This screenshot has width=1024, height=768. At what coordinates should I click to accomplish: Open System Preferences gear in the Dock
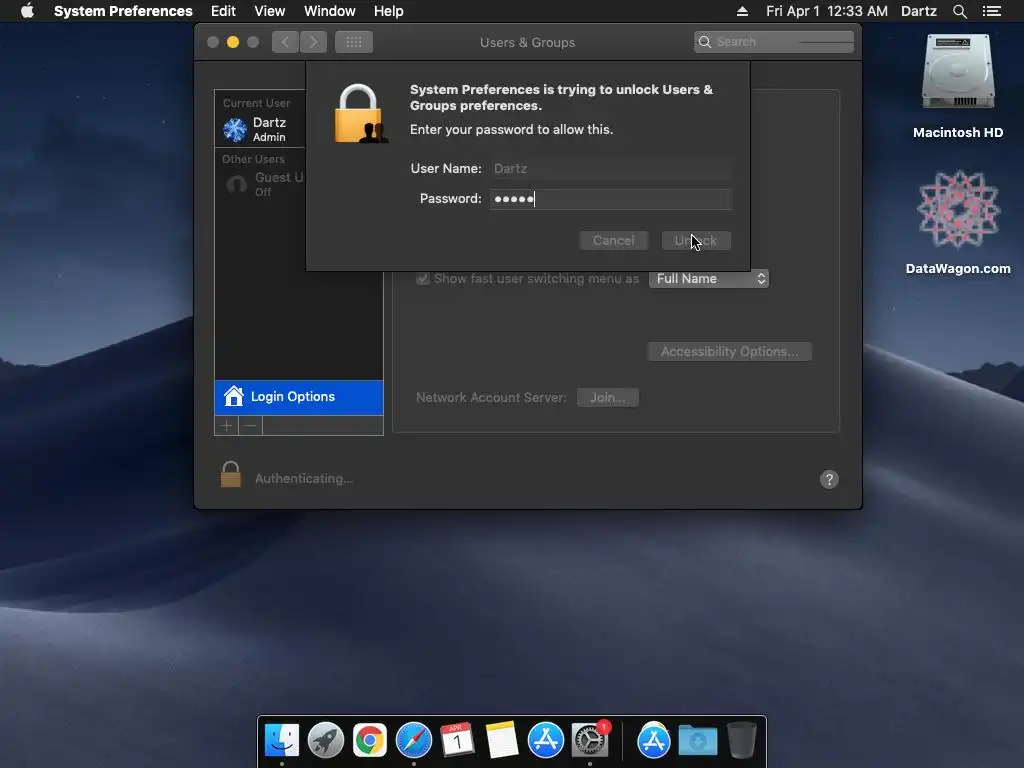point(590,740)
